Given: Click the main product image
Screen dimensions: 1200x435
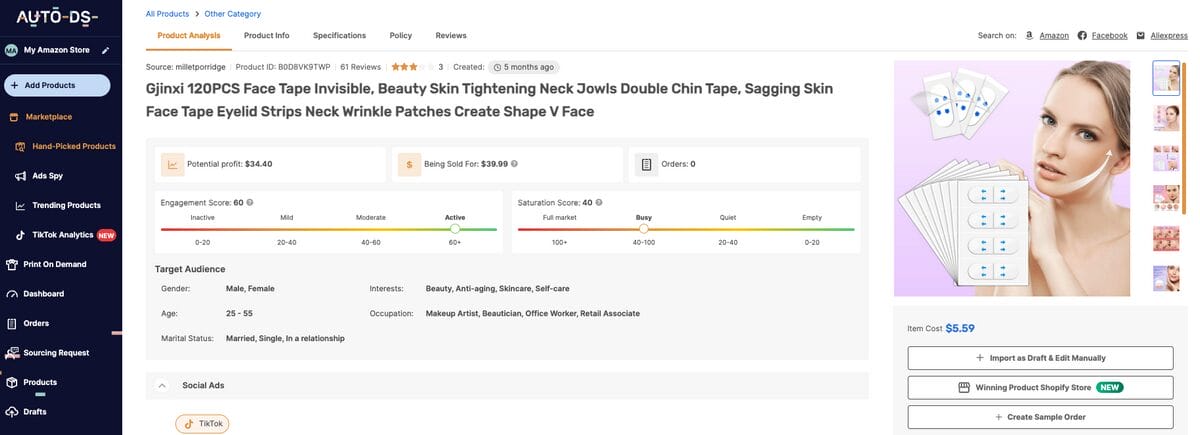Looking at the screenshot, I should 1012,179.
